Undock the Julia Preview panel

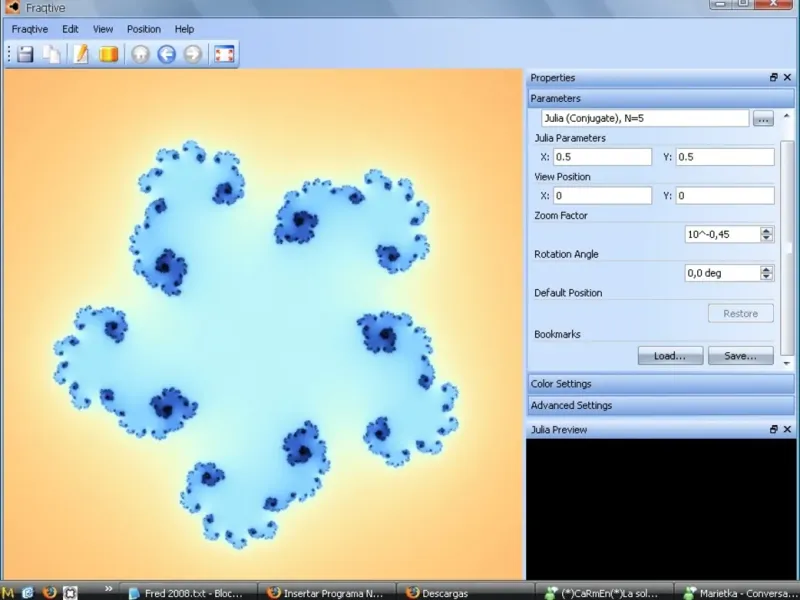coord(774,430)
